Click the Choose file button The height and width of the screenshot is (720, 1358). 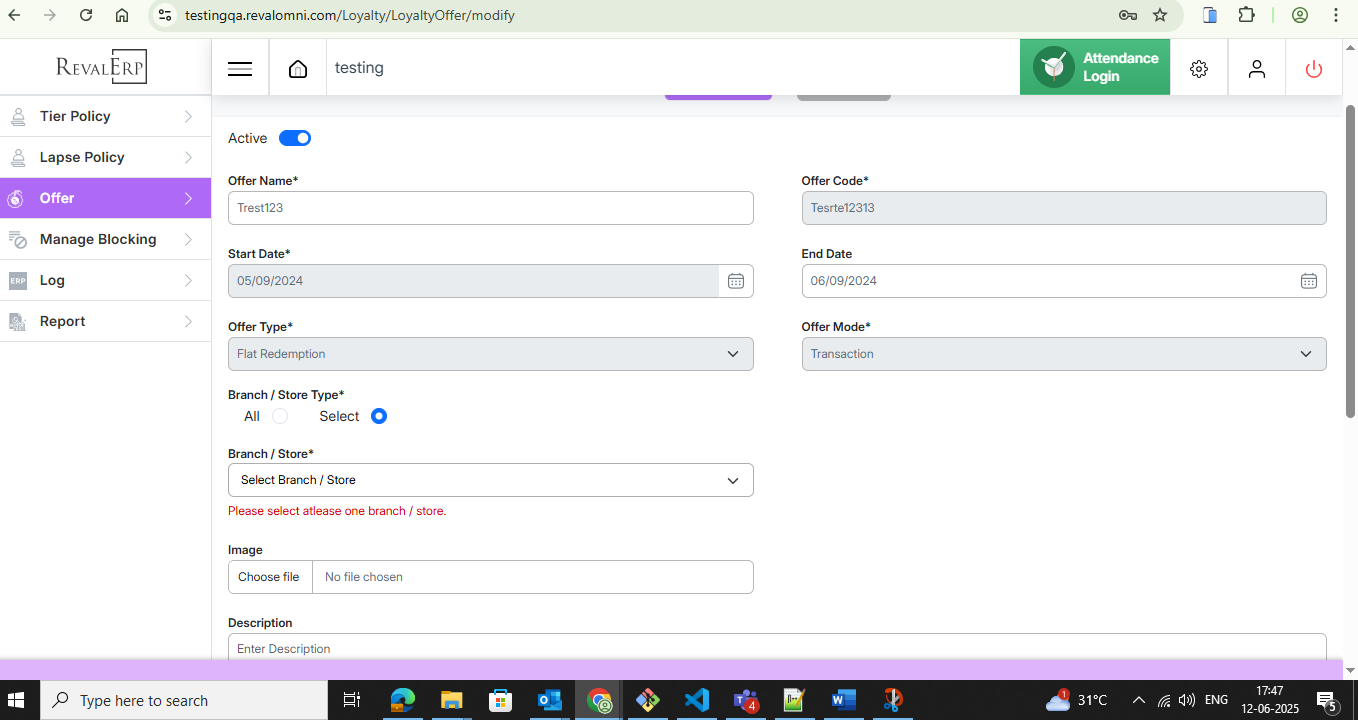[269, 577]
